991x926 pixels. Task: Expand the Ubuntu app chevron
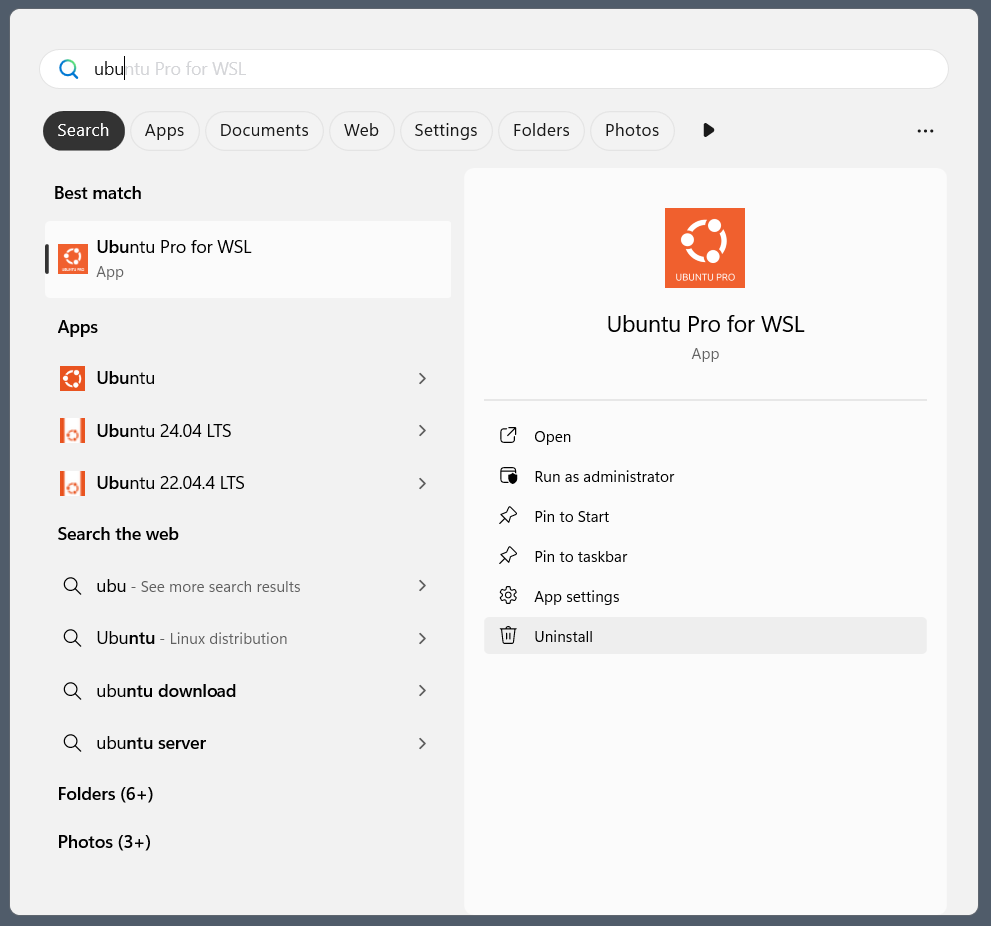[422, 379]
